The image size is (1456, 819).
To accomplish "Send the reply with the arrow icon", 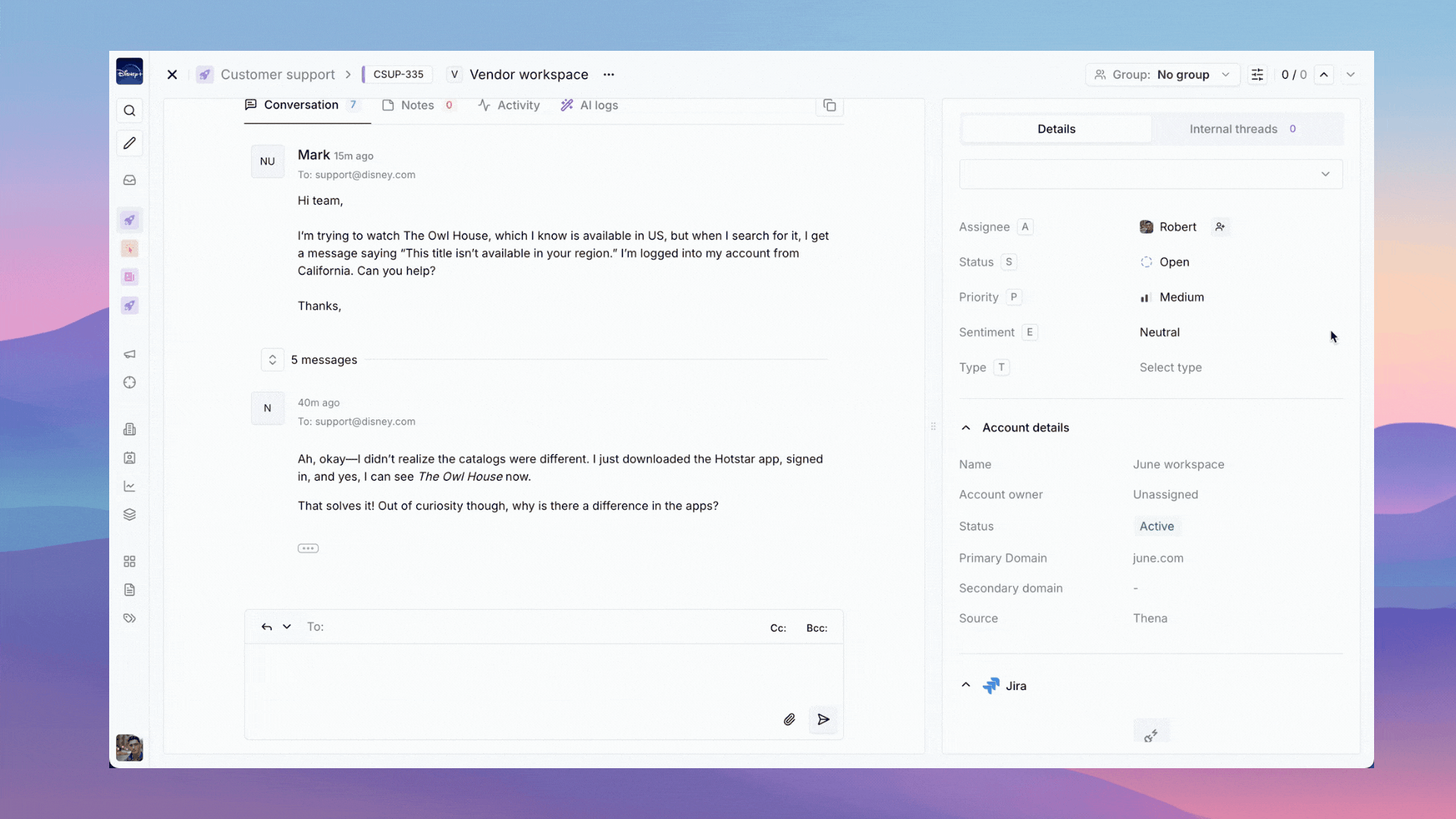I will pos(823,720).
